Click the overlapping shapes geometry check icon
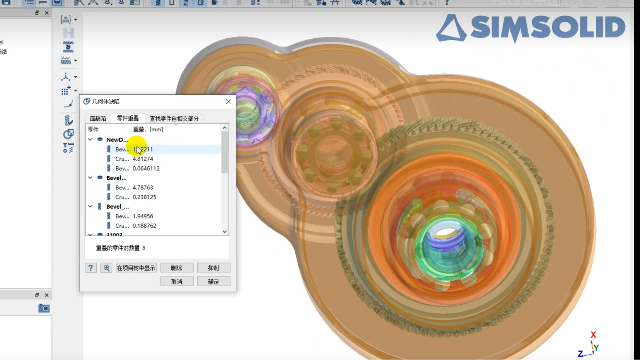Image resolution: width=640 pixels, height=360 pixels. point(68,134)
